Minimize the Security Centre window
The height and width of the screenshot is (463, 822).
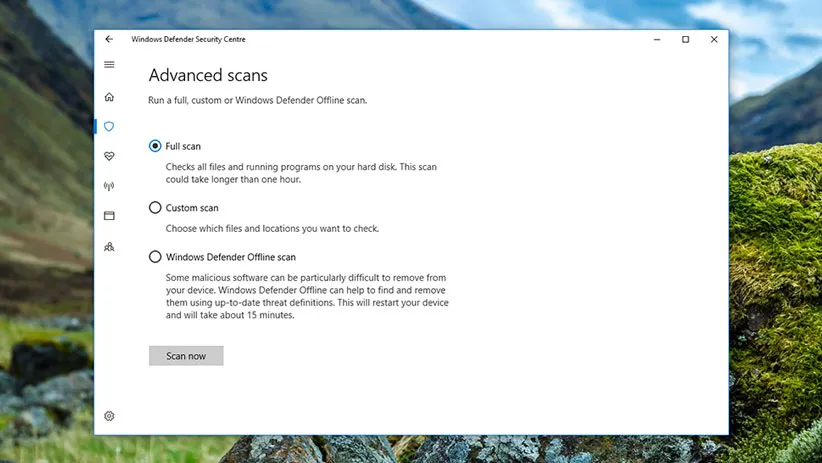[657, 39]
